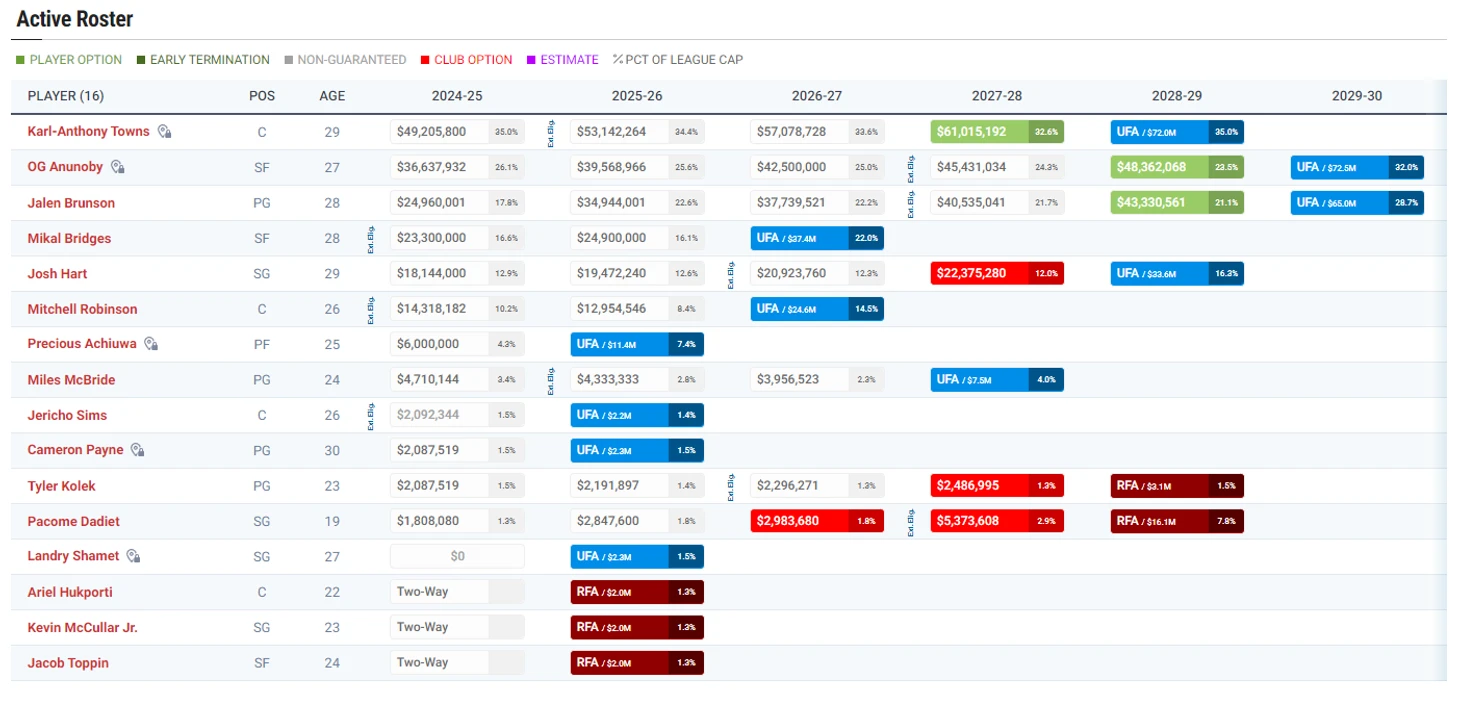The height and width of the screenshot is (723, 1460).
Task: Open Jericho Sims player link
Action: (67, 415)
